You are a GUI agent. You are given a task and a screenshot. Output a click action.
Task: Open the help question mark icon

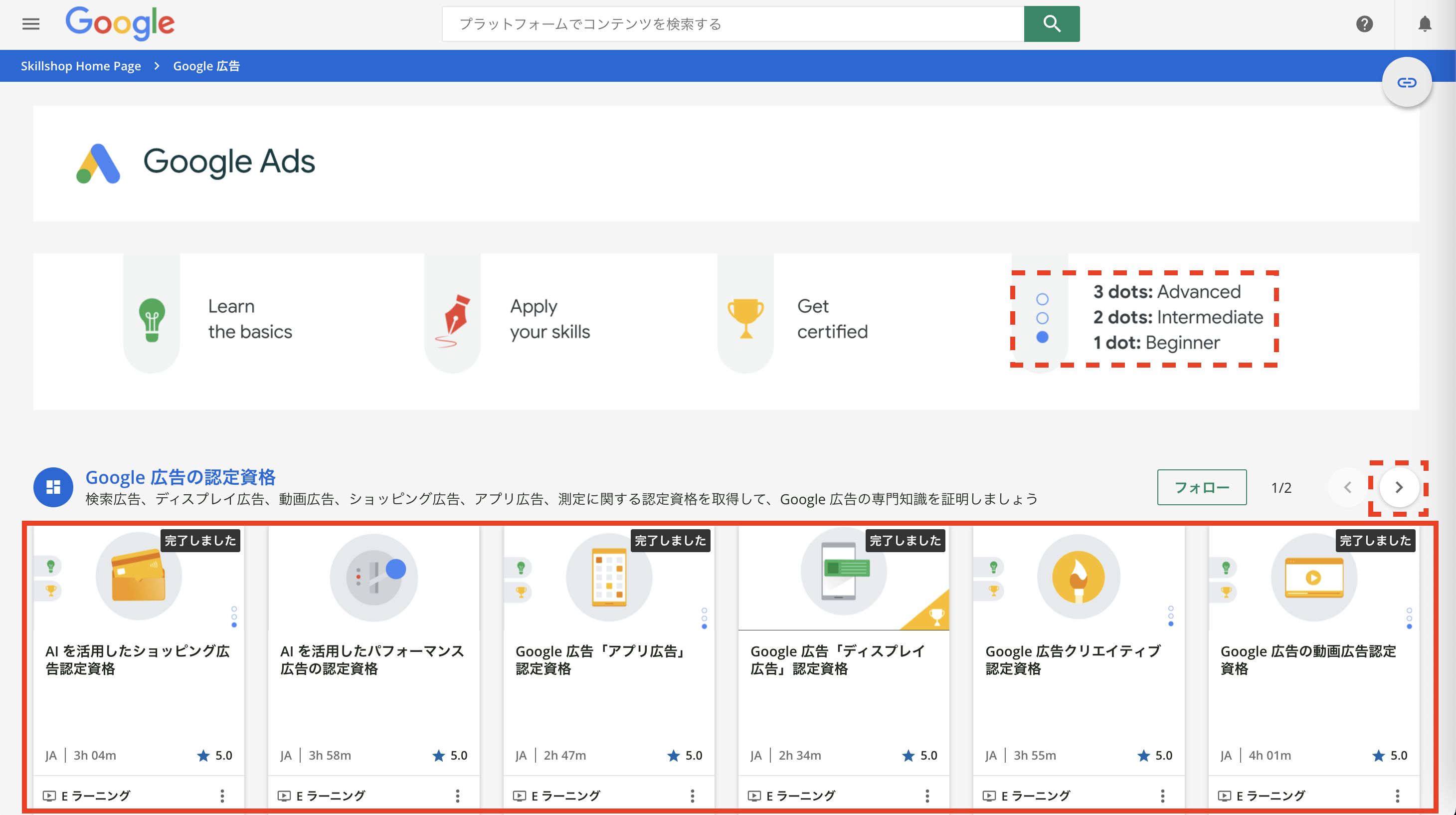1364,24
